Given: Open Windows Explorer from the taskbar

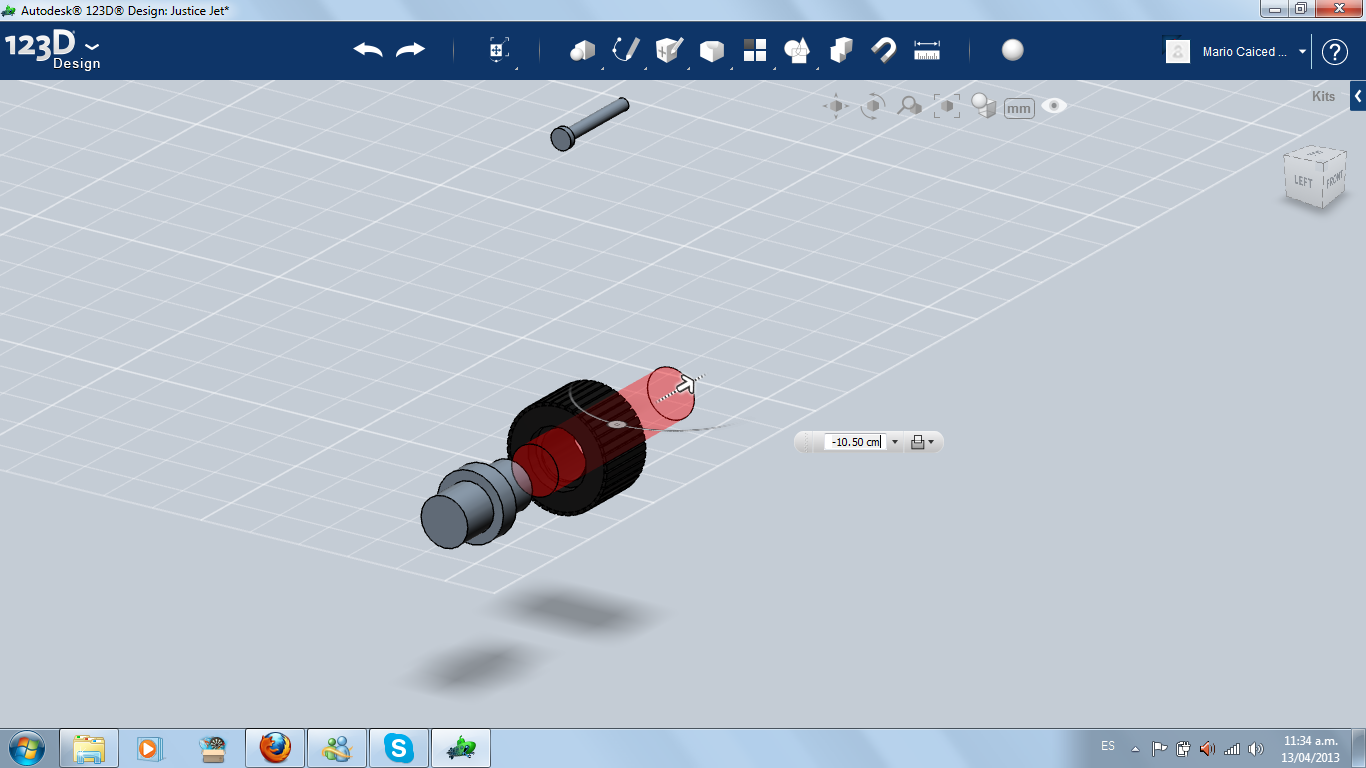Looking at the screenshot, I should tap(89, 748).
